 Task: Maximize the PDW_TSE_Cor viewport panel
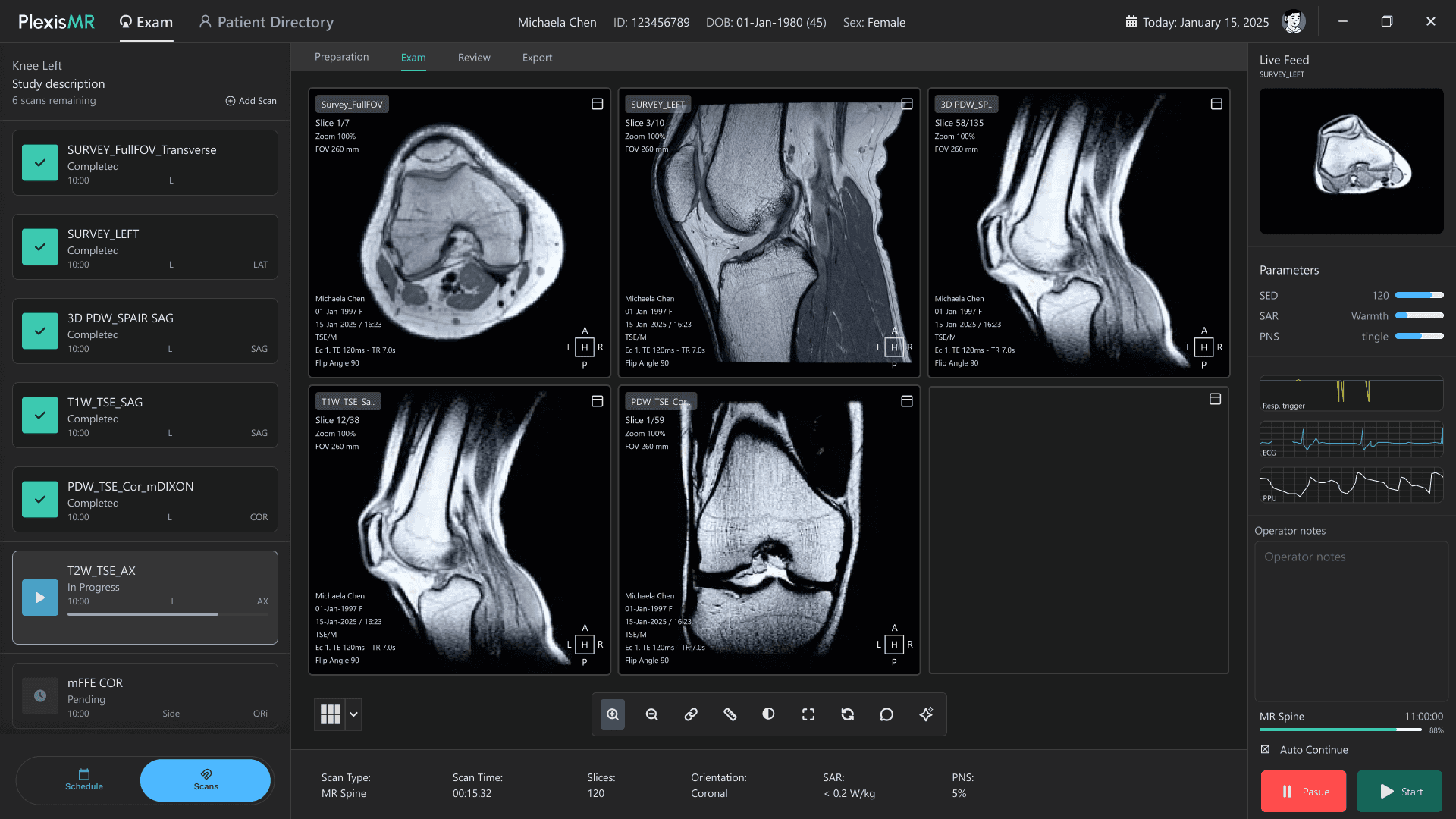(907, 401)
